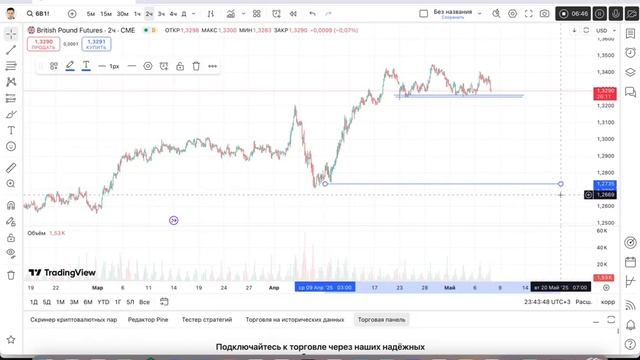Open object tree layers icon
Viewport: 640px width, 360px height.
pos(631,72)
